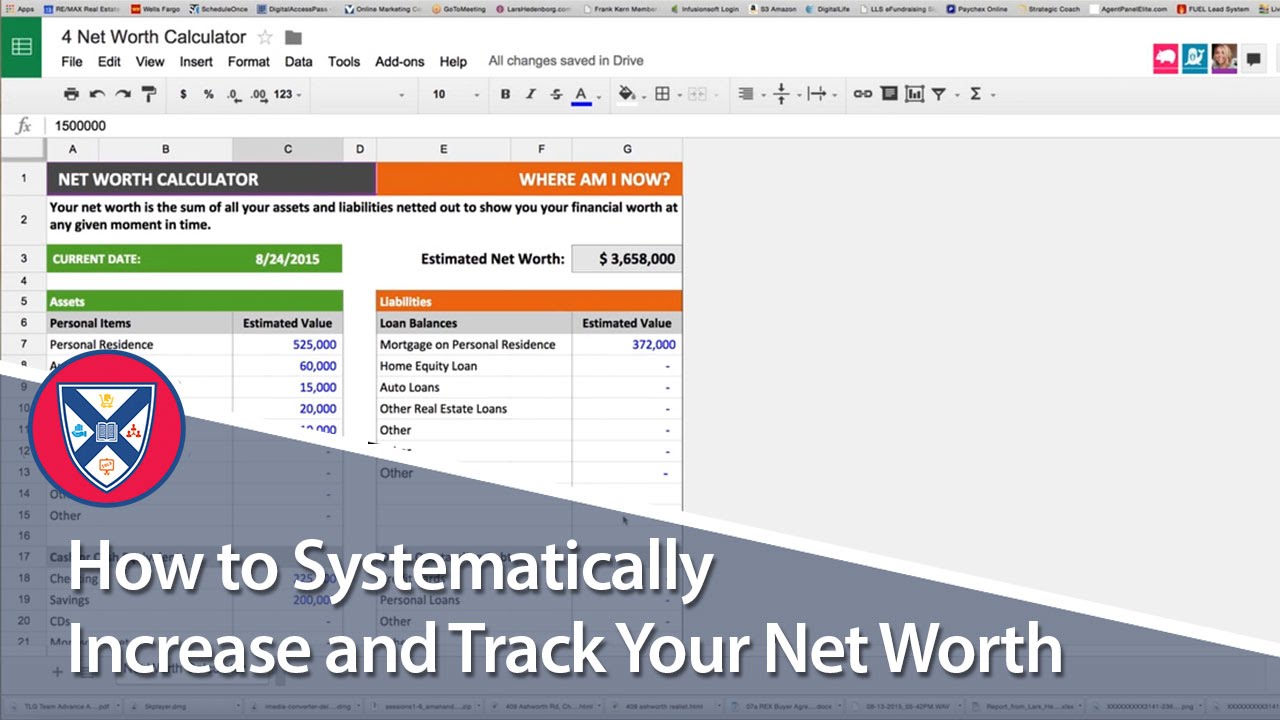Open the File menu

tap(71, 61)
